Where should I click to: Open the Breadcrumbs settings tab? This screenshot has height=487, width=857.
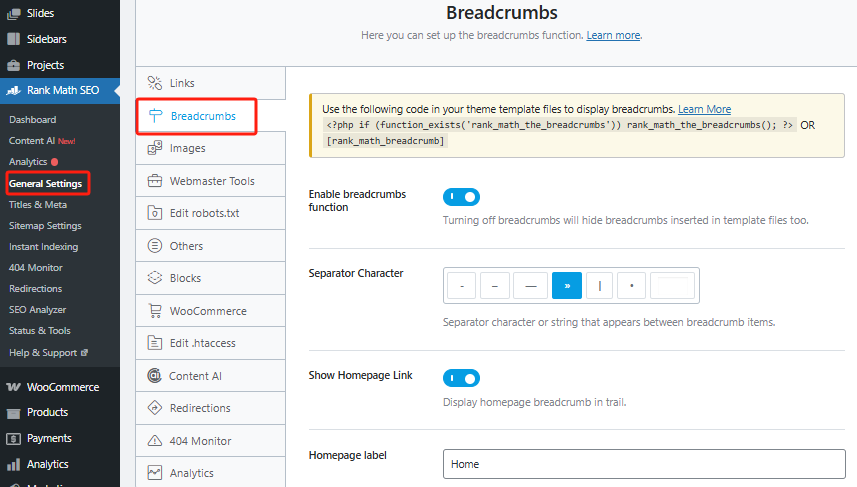203,116
